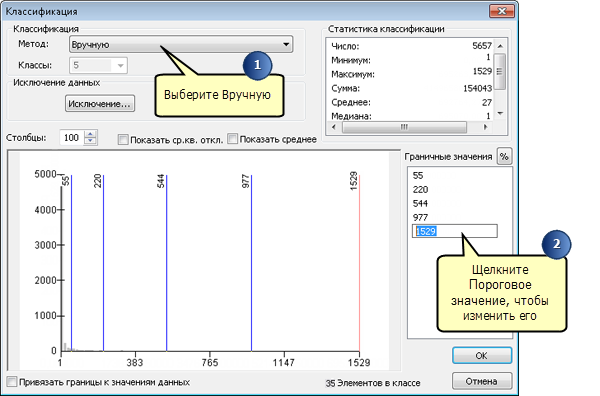
Task: Click statistics horizontal scroll left arrow
Action: tap(334, 127)
